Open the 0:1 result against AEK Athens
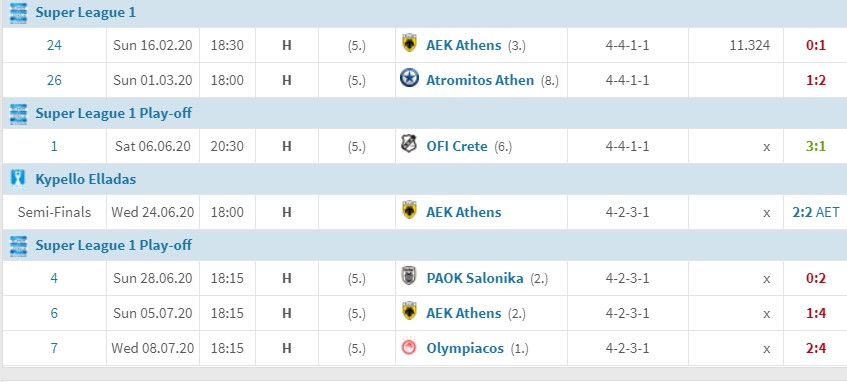The width and height of the screenshot is (847, 382). [x=816, y=45]
